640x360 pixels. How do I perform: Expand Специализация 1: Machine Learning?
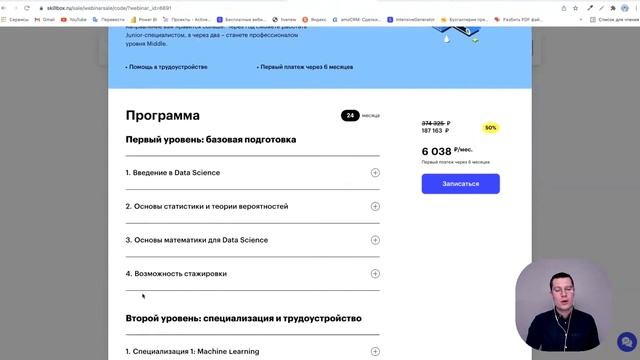375,351
